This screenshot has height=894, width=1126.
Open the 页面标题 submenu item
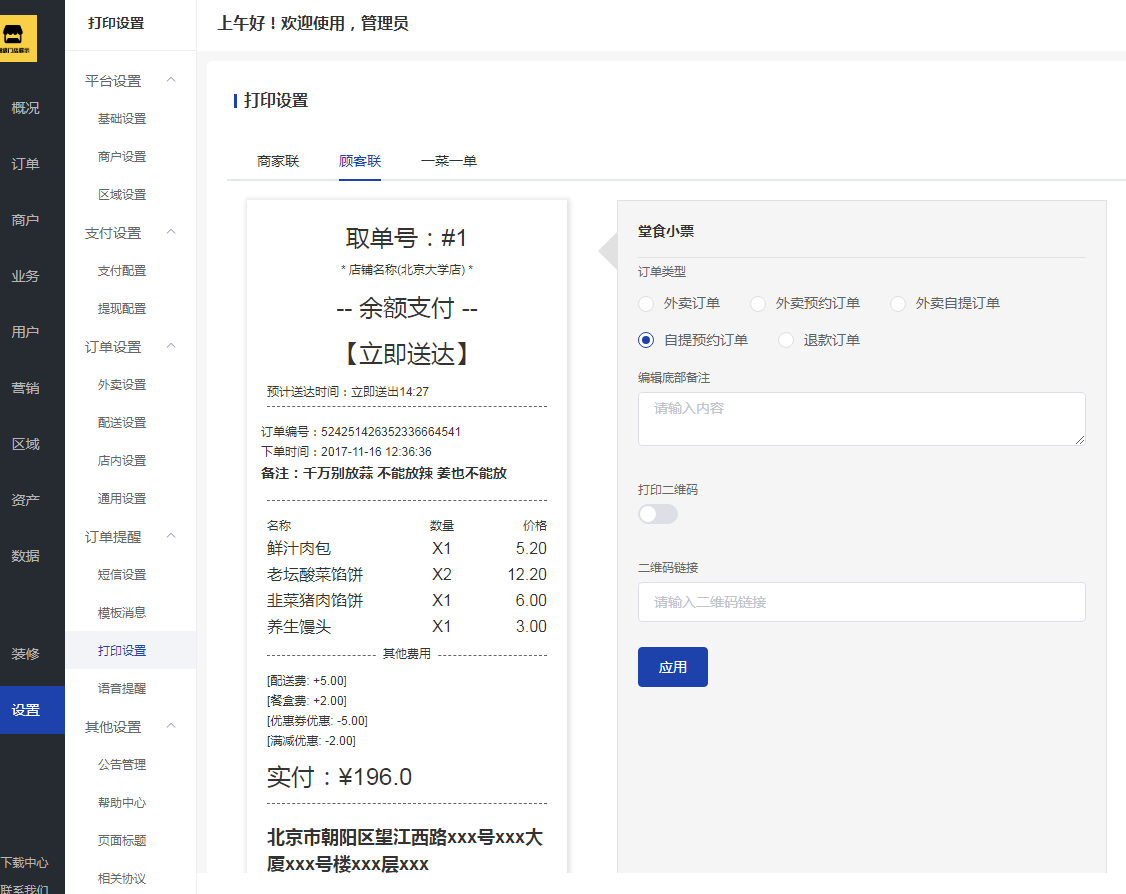point(122,840)
